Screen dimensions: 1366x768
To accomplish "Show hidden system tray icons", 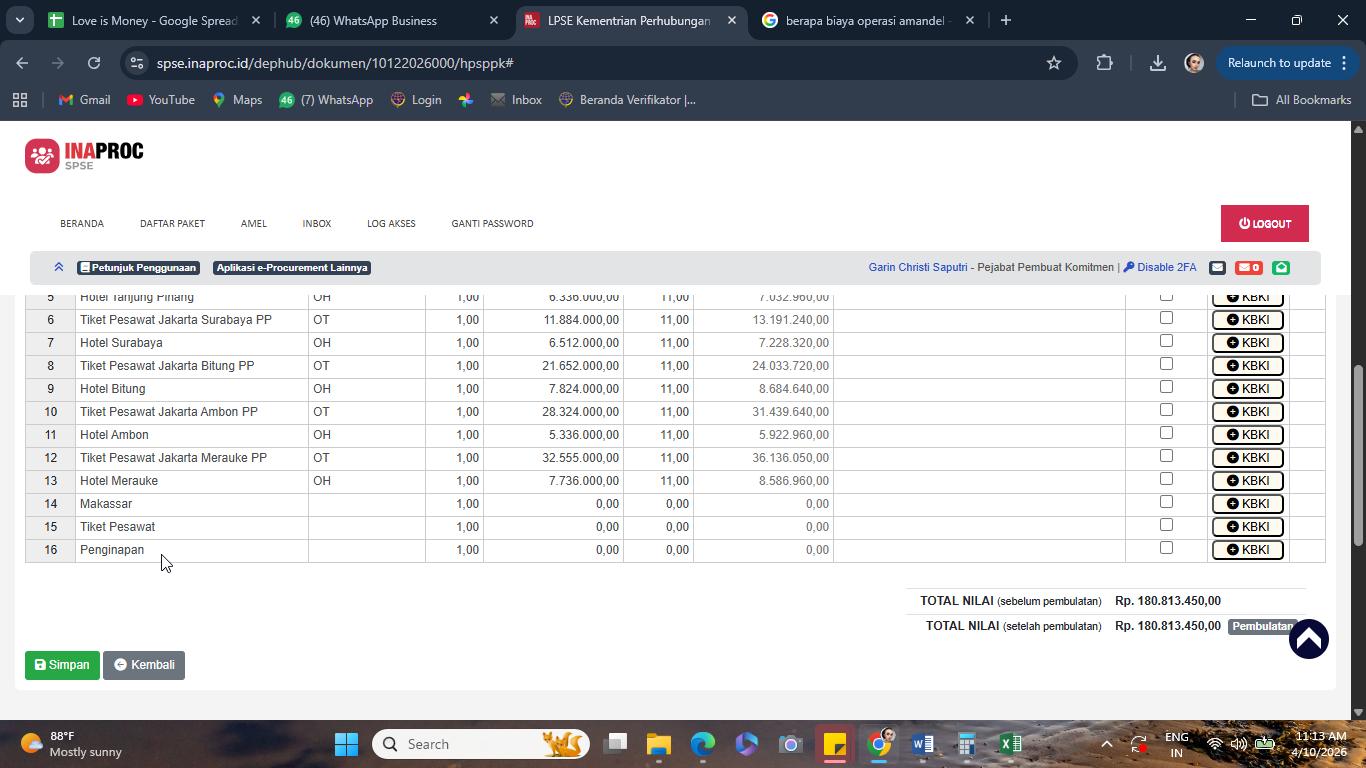I will [x=1106, y=744].
